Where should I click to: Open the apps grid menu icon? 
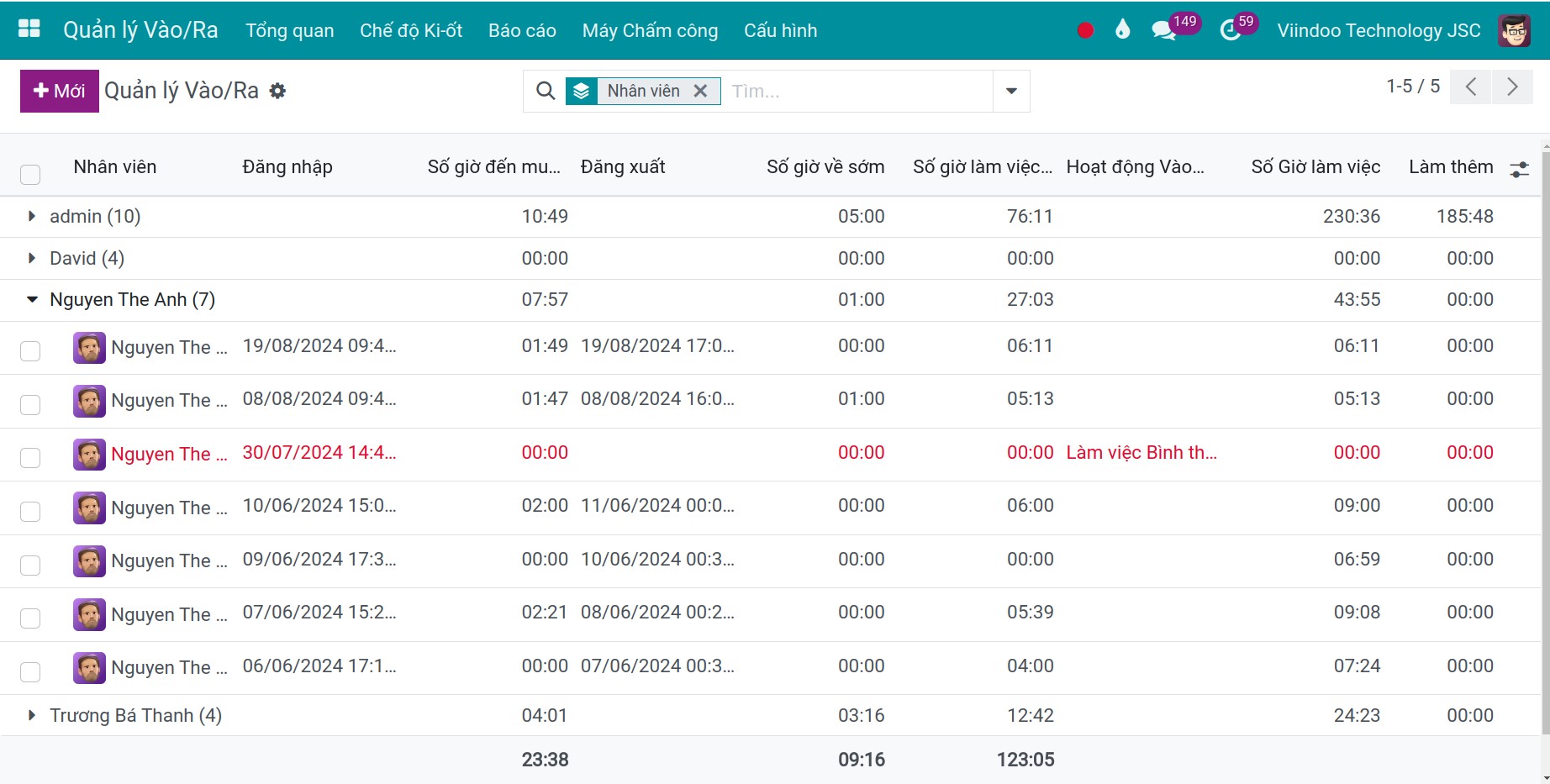click(29, 29)
